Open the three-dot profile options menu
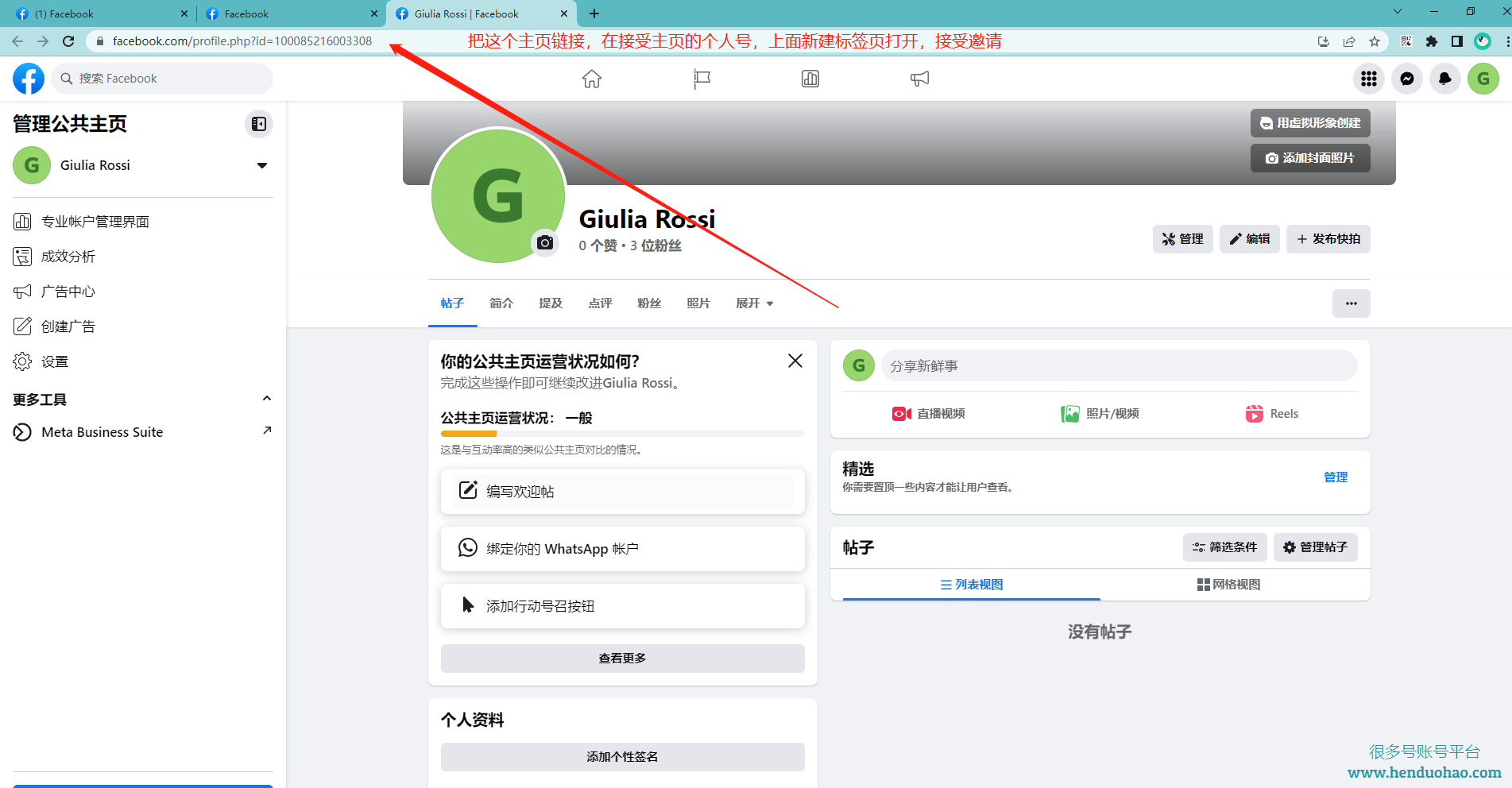 1351,303
